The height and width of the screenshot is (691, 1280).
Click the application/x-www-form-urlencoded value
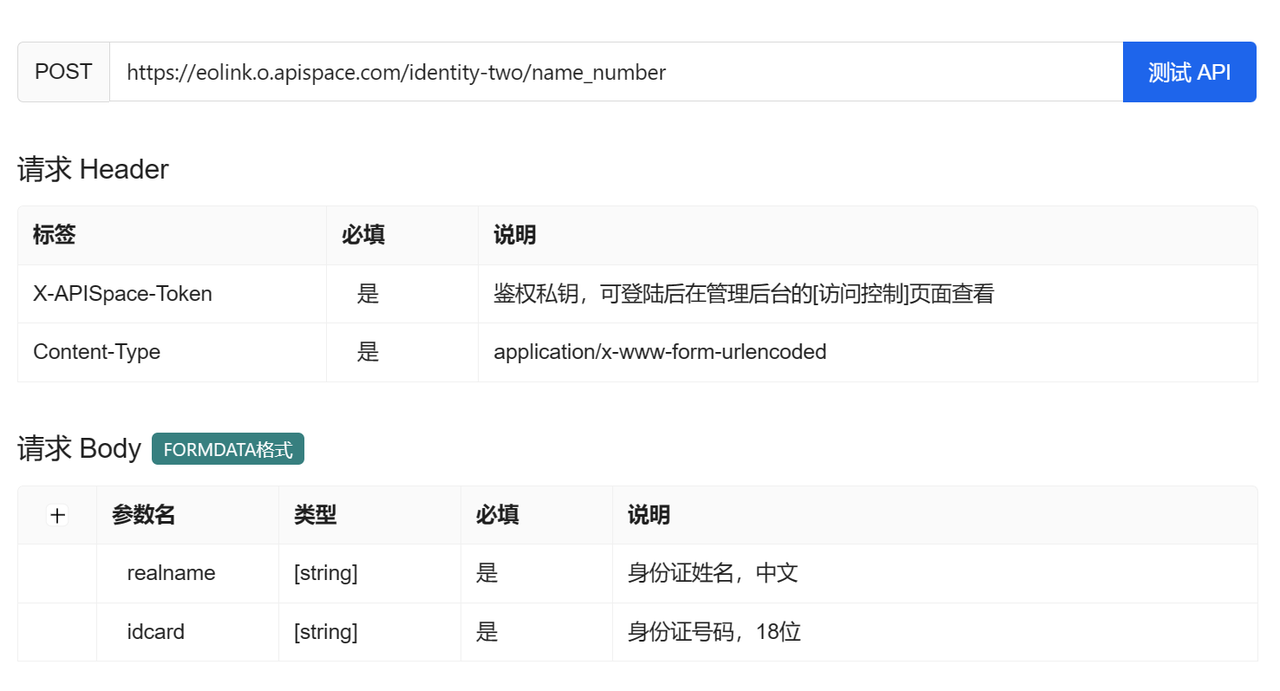click(660, 352)
